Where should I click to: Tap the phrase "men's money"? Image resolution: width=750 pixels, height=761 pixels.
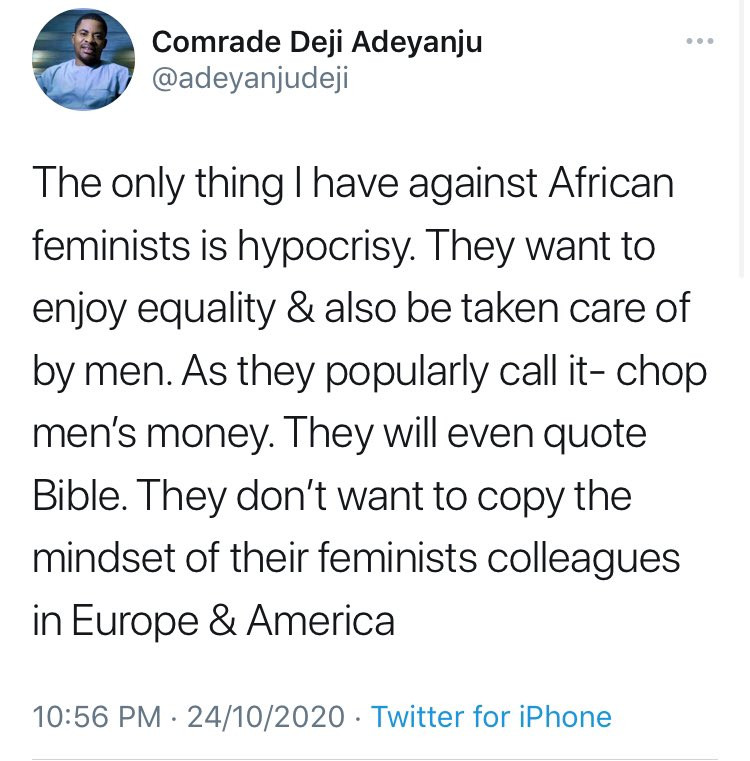[156, 433]
